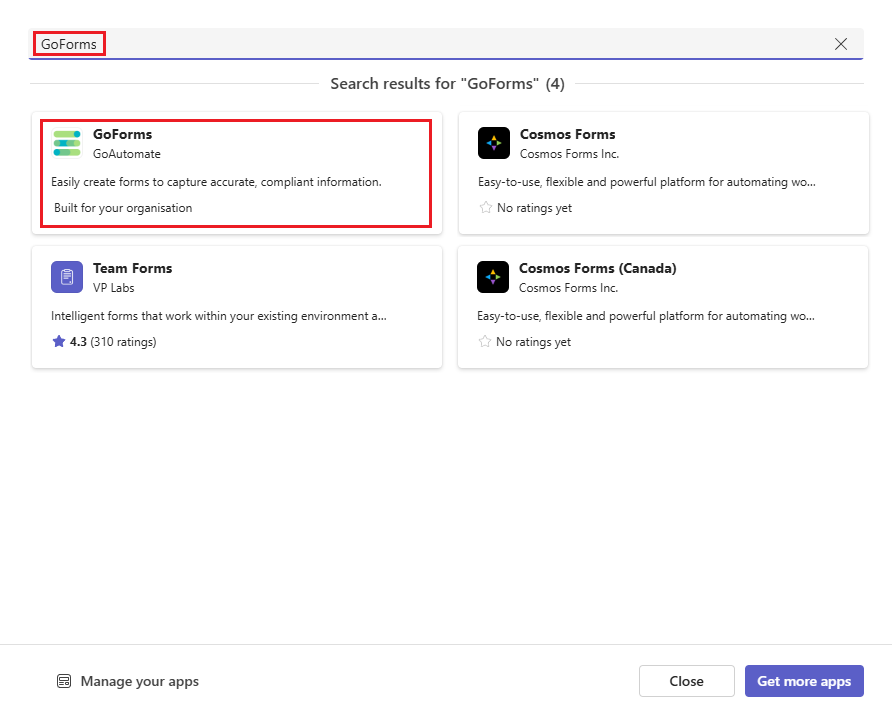
Task: Click No ratings yet on Cosmos Forms
Action: pyautogui.click(x=534, y=208)
